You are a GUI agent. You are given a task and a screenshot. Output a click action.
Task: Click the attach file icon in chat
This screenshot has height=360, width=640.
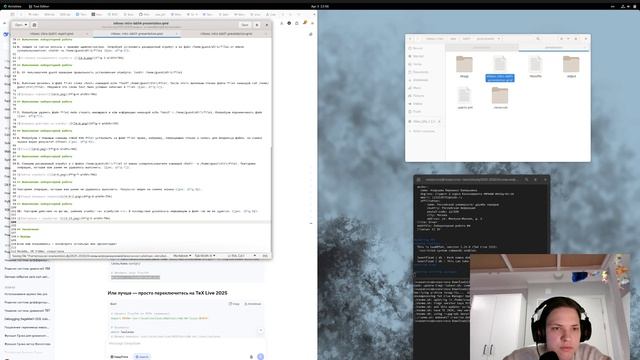tap(251, 357)
